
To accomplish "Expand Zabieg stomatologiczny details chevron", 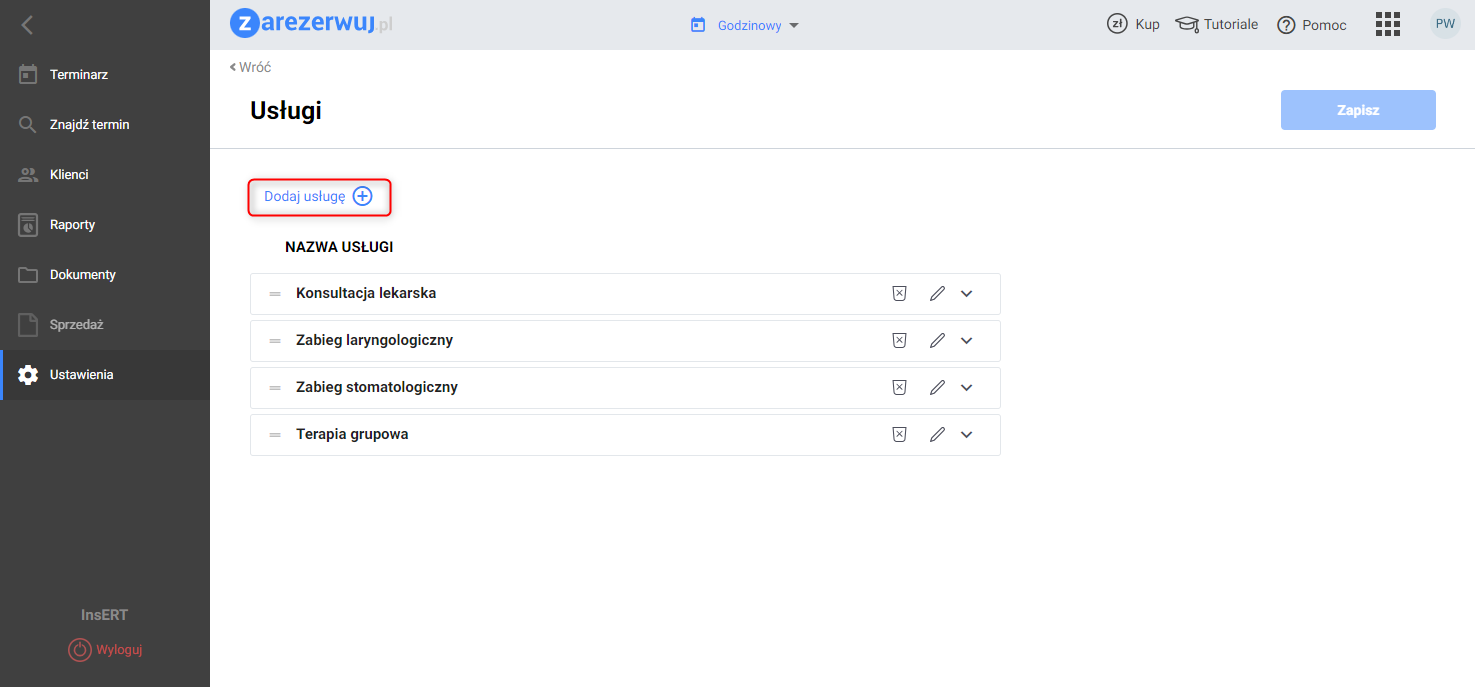I will coord(966,388).
